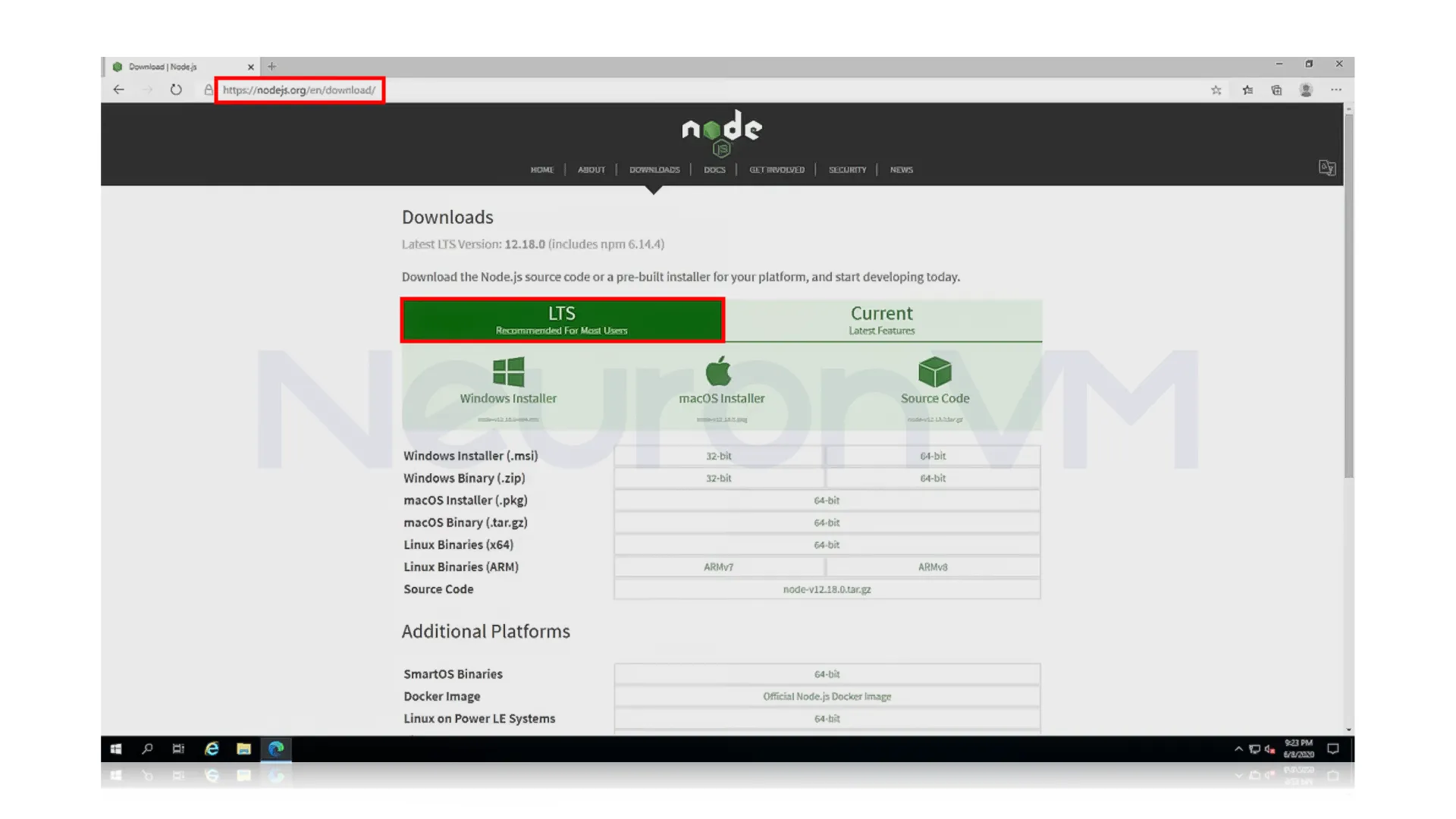Open NEWS in site navigation
The image size is (1456, 819).
902,170
